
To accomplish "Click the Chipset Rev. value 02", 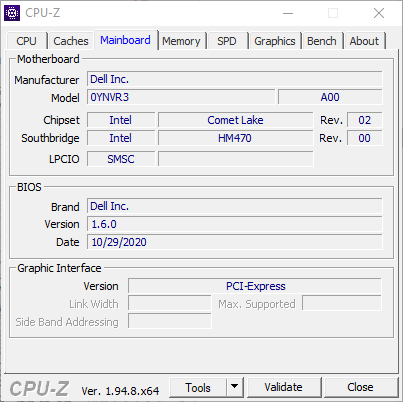I will [364, 120].
